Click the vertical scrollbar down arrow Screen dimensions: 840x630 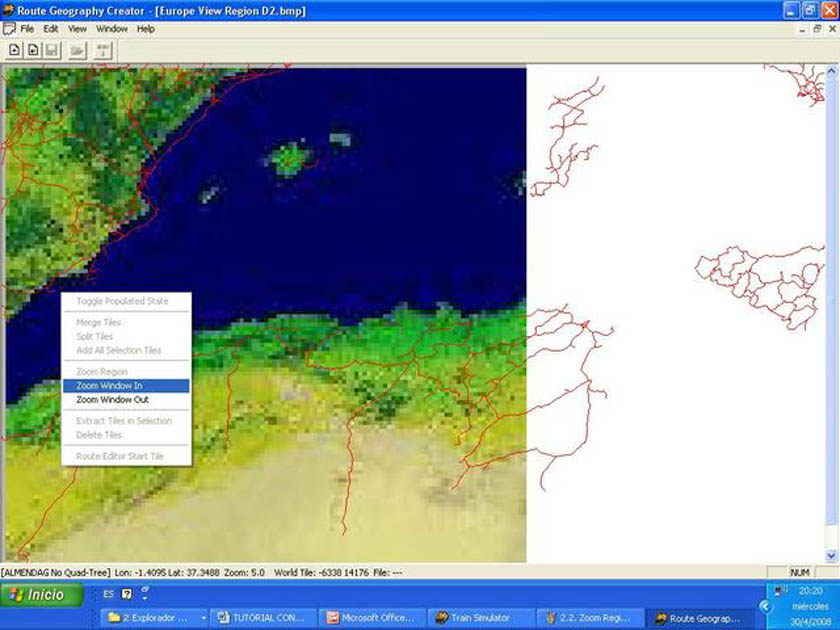(x=832, y=555)
